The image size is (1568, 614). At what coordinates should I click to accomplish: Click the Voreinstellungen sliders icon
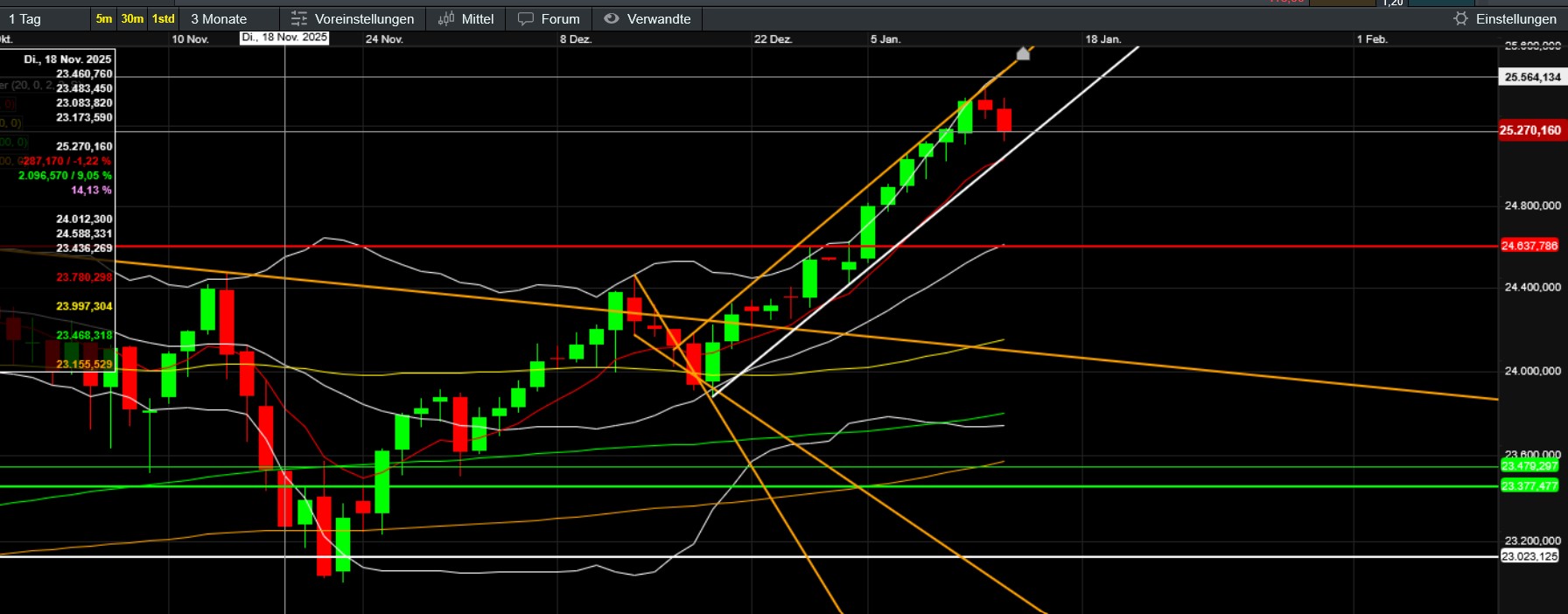(299, 18)
